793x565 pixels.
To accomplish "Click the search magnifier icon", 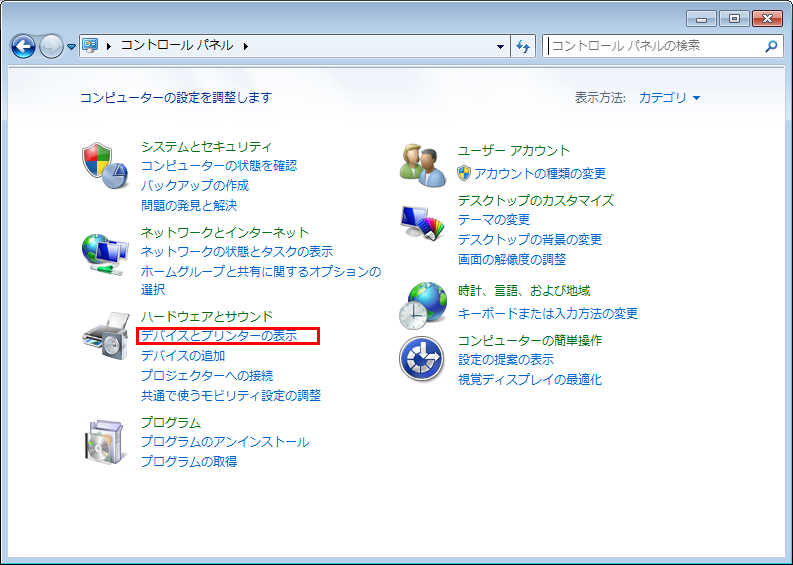I will [771, 46].
